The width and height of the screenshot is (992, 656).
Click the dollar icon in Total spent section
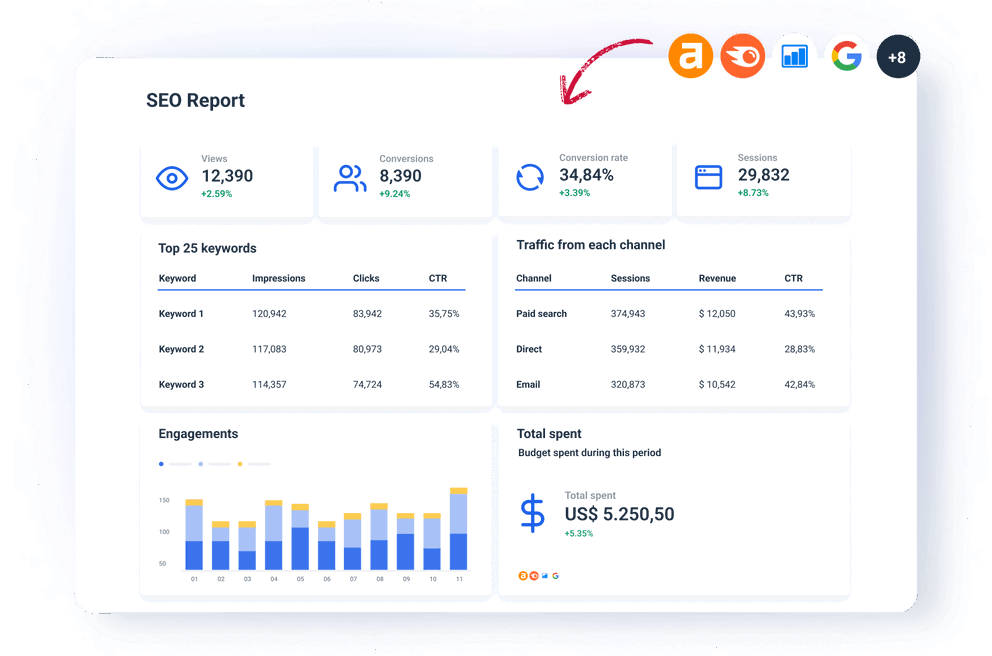pyautogui.click(x=532, y=513)
